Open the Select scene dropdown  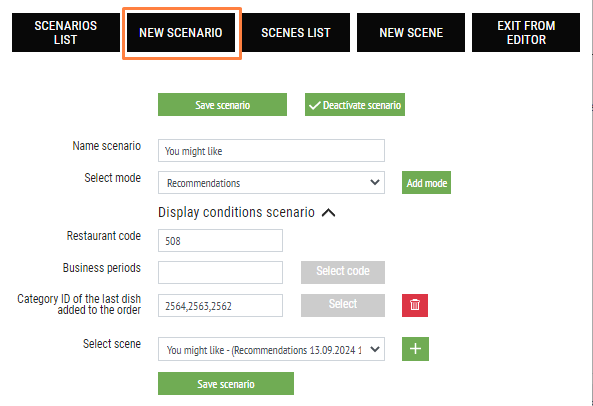point(271,349)
